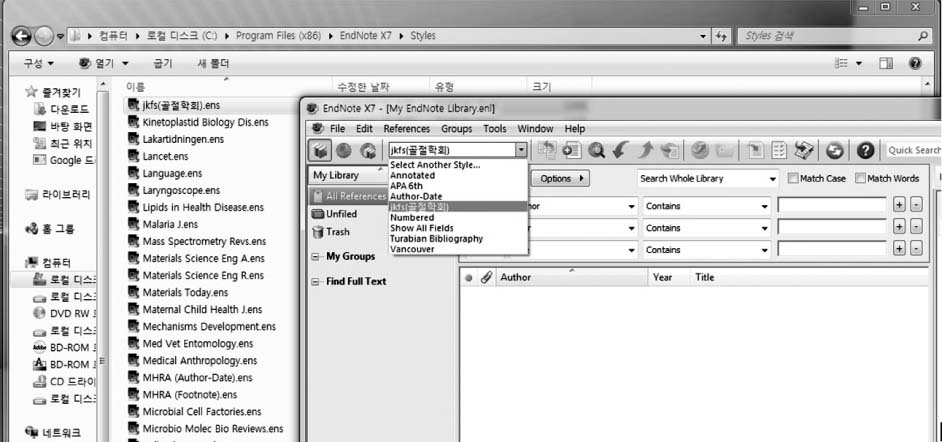Open the Help menu in EndNote
942x442 pixels.
tap(575, 129)
